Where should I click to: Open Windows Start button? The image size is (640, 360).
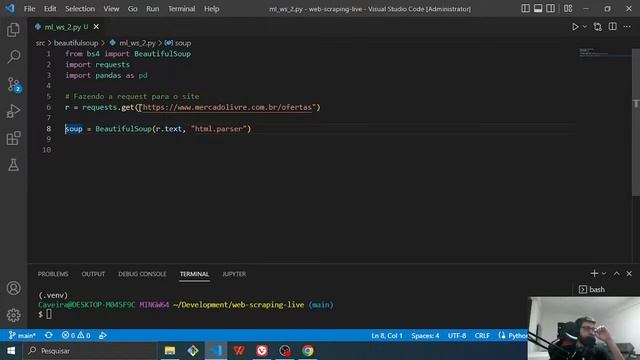[11, 351]
